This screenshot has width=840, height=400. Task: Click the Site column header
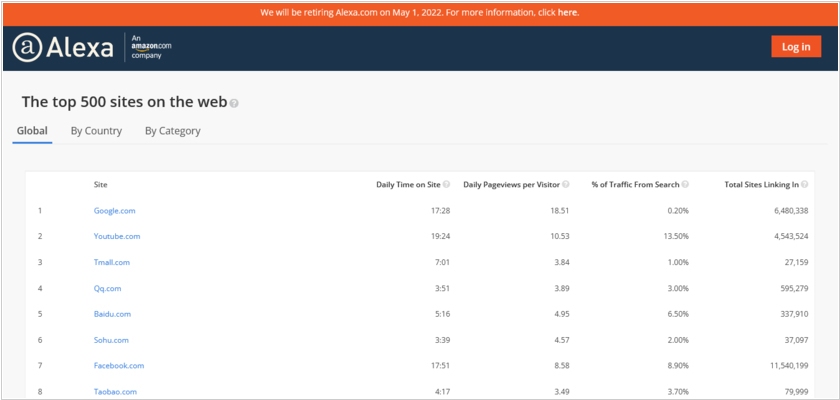point(100,184)
